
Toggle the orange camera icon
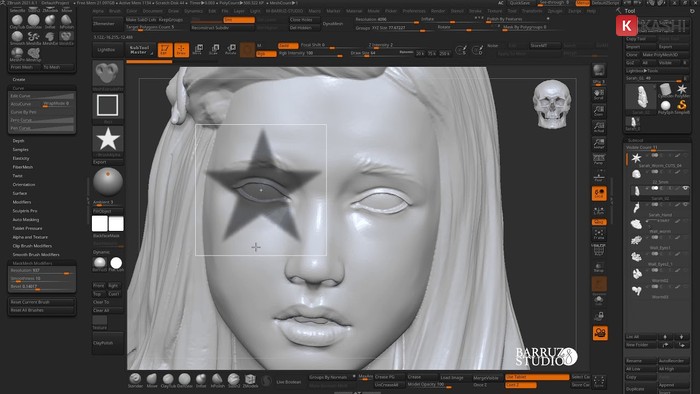pos(600,333)
